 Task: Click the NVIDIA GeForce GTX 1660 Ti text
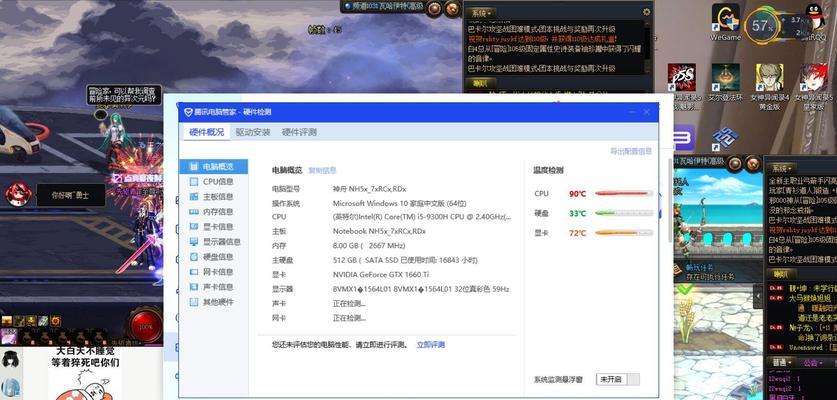(381, 274)
